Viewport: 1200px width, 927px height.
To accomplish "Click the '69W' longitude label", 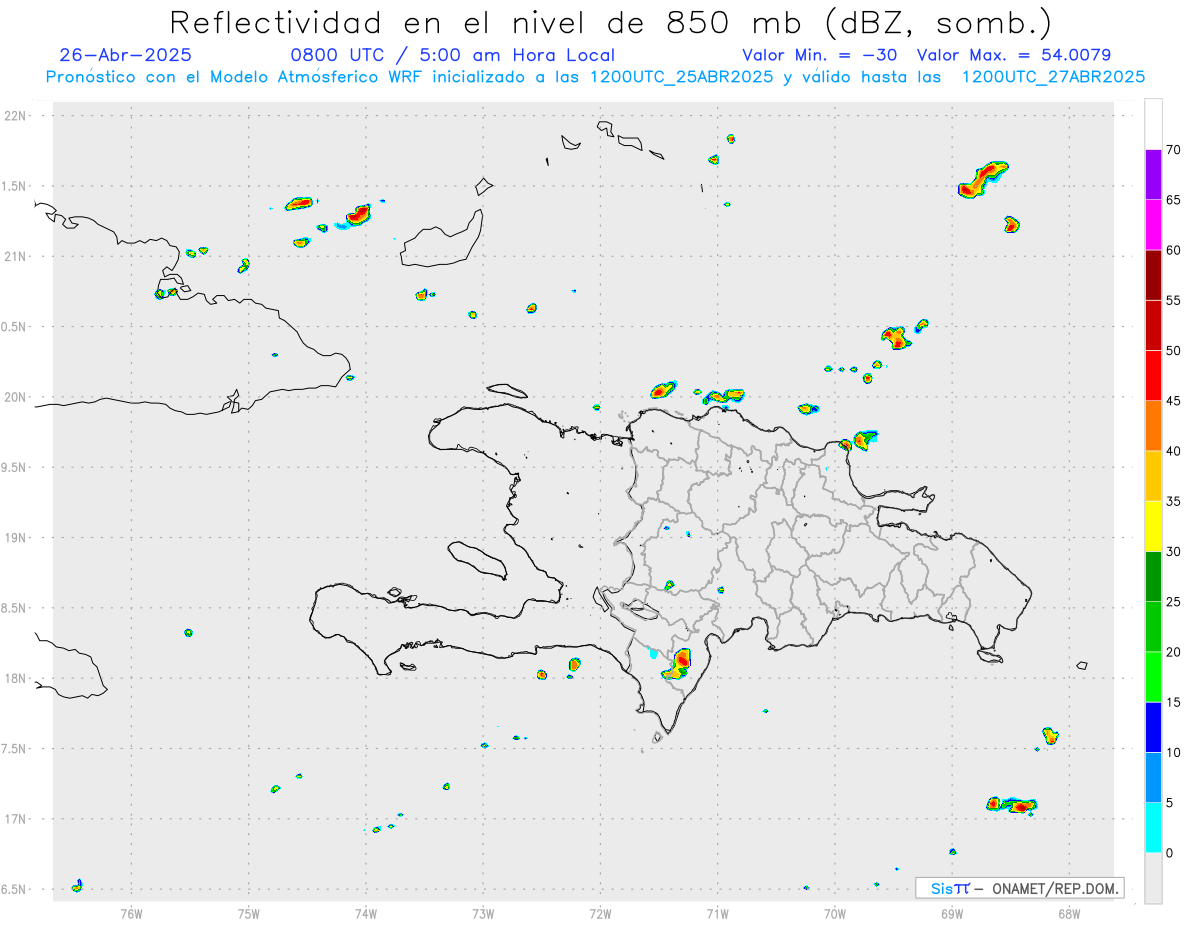I will pos(952,913).
